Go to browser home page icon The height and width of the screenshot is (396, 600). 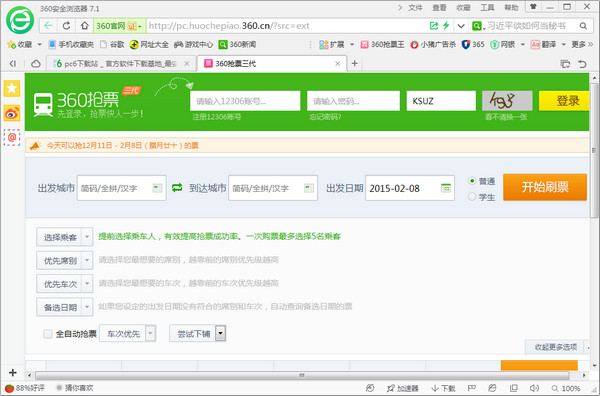(x=85, y=26)
